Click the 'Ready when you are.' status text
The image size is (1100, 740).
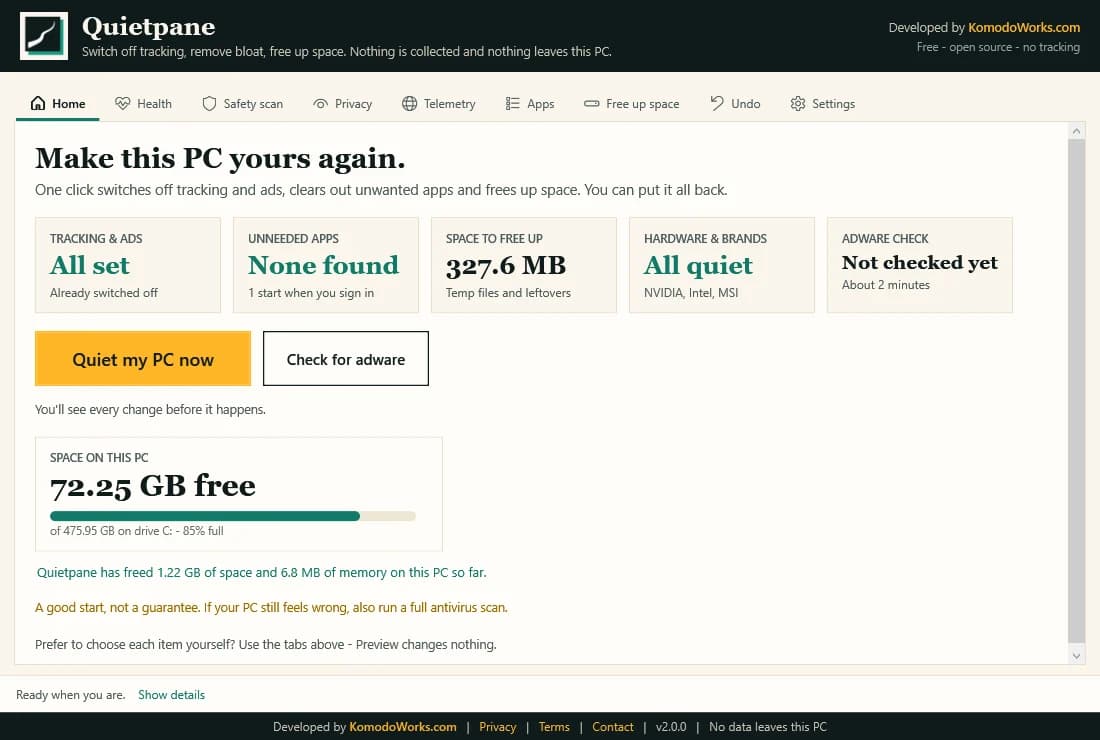click(70, 694)
